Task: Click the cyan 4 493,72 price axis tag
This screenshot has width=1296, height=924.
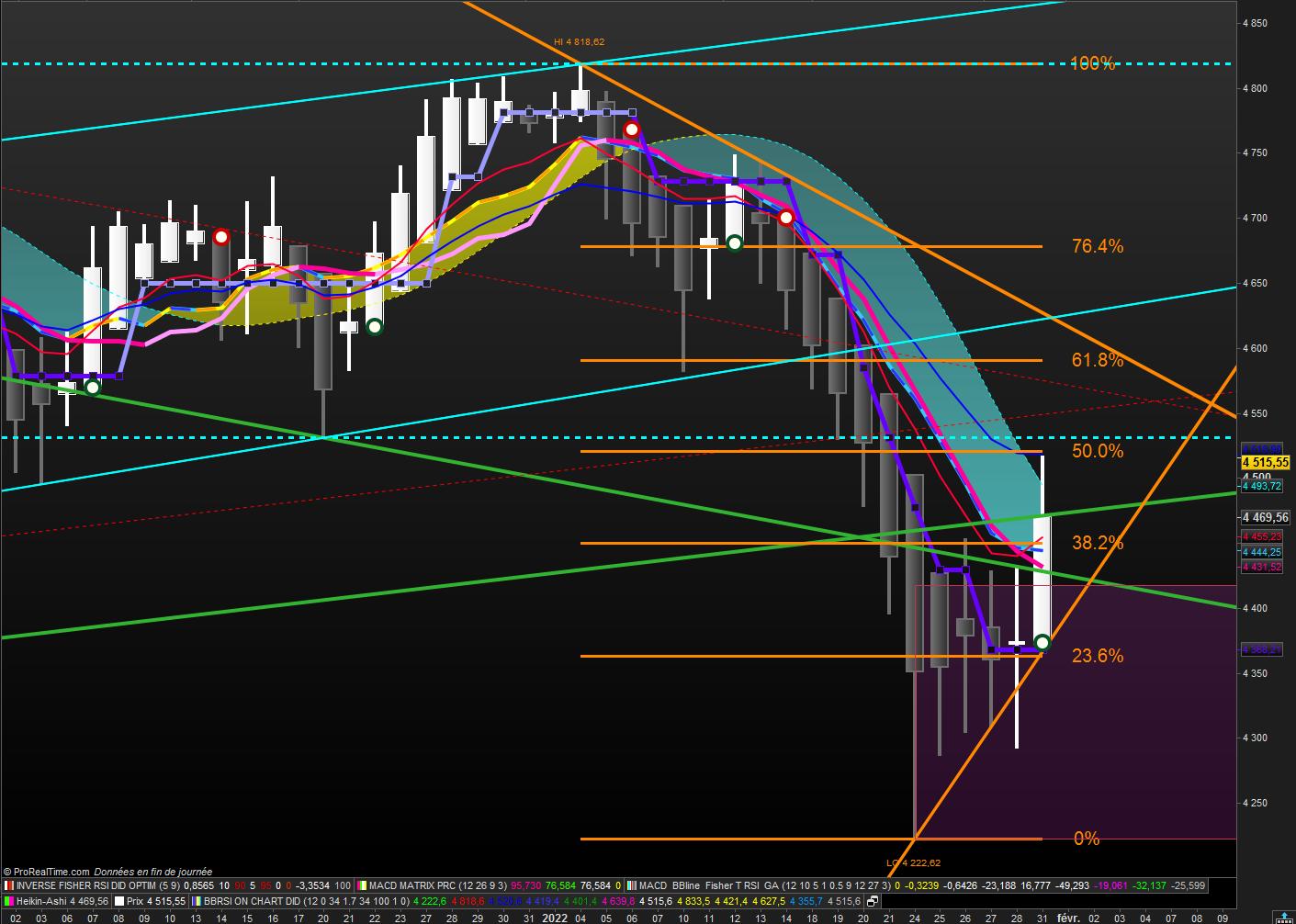Action: (1262, 486)
